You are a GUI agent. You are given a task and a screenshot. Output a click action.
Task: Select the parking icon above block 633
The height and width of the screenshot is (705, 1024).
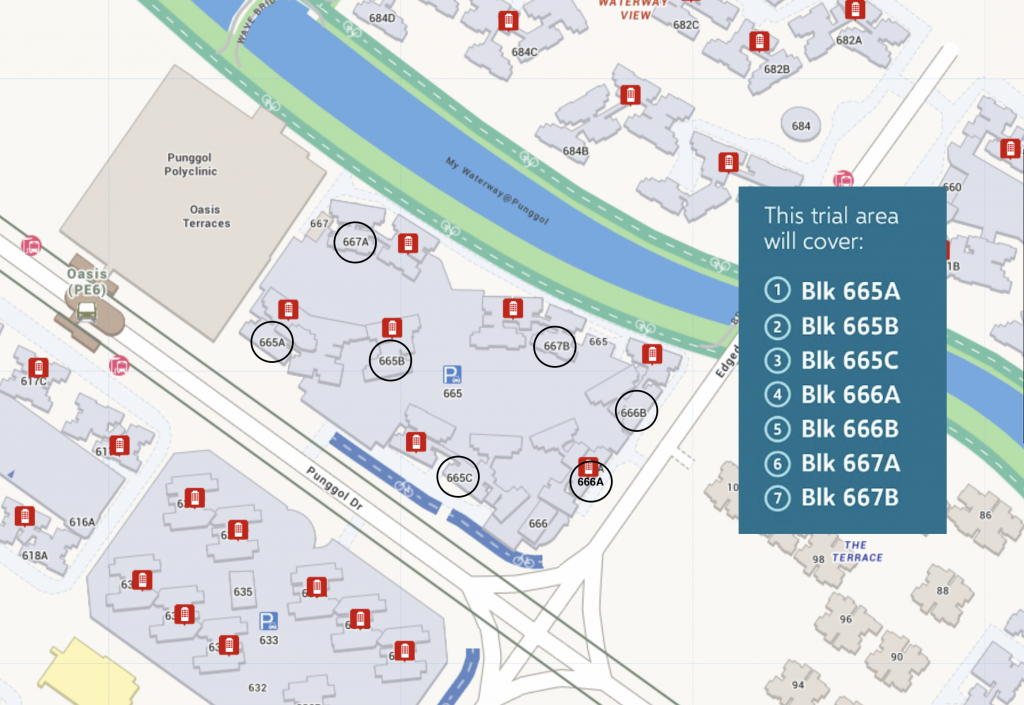pyautogui.click(x=268, y=621)
